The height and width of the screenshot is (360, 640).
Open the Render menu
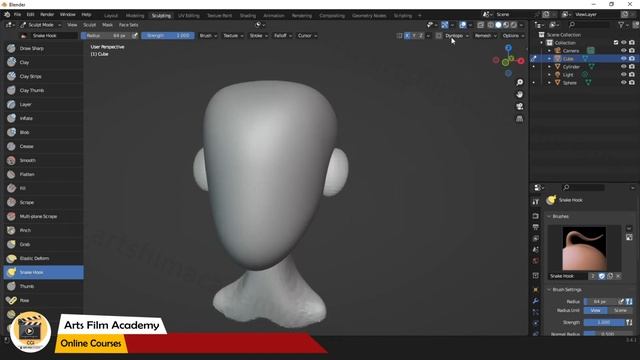47,15
